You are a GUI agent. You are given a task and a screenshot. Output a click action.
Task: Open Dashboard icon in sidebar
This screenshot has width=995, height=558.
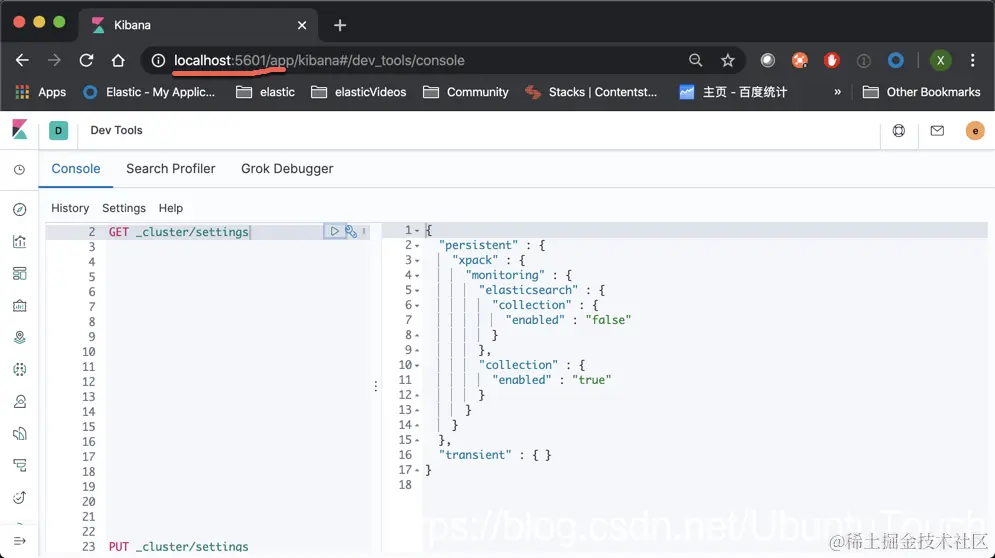[x=20, y=274]
